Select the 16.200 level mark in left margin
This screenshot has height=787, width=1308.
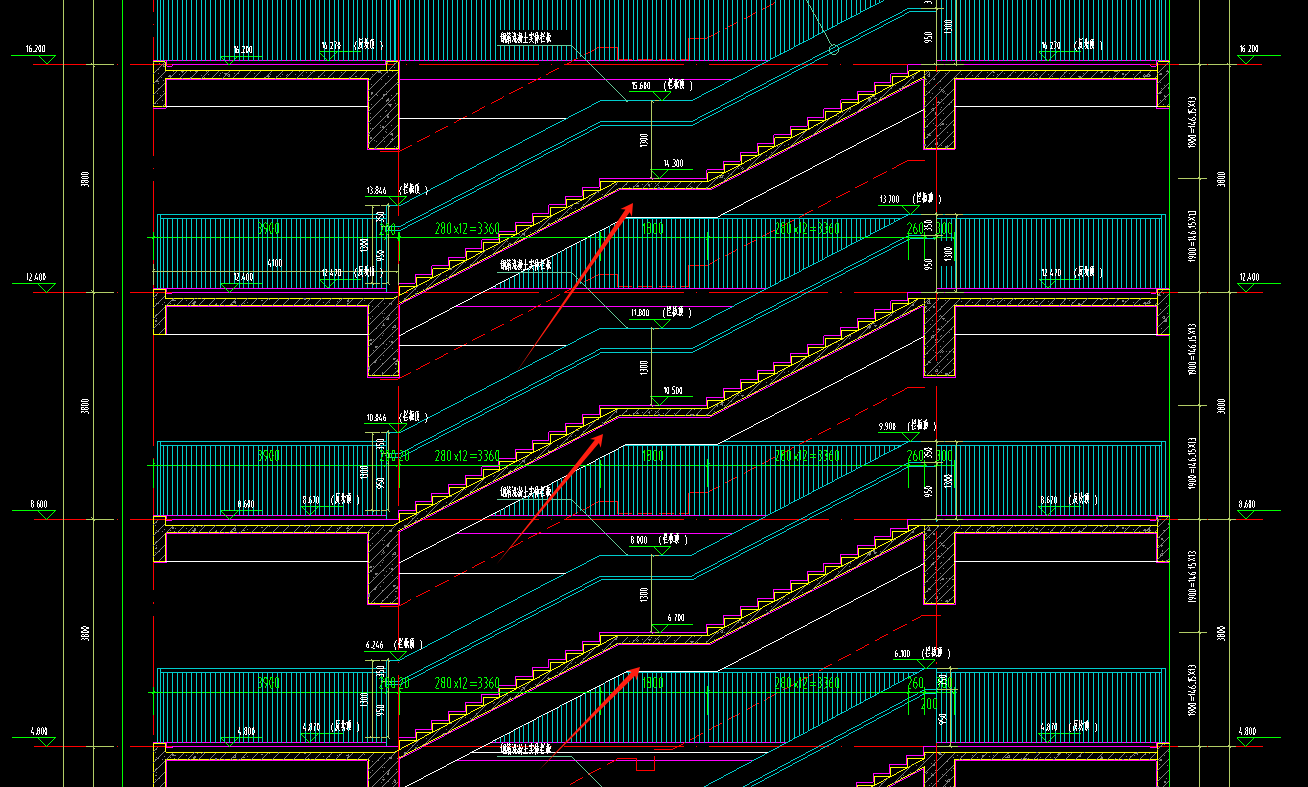tap(35, 48)
